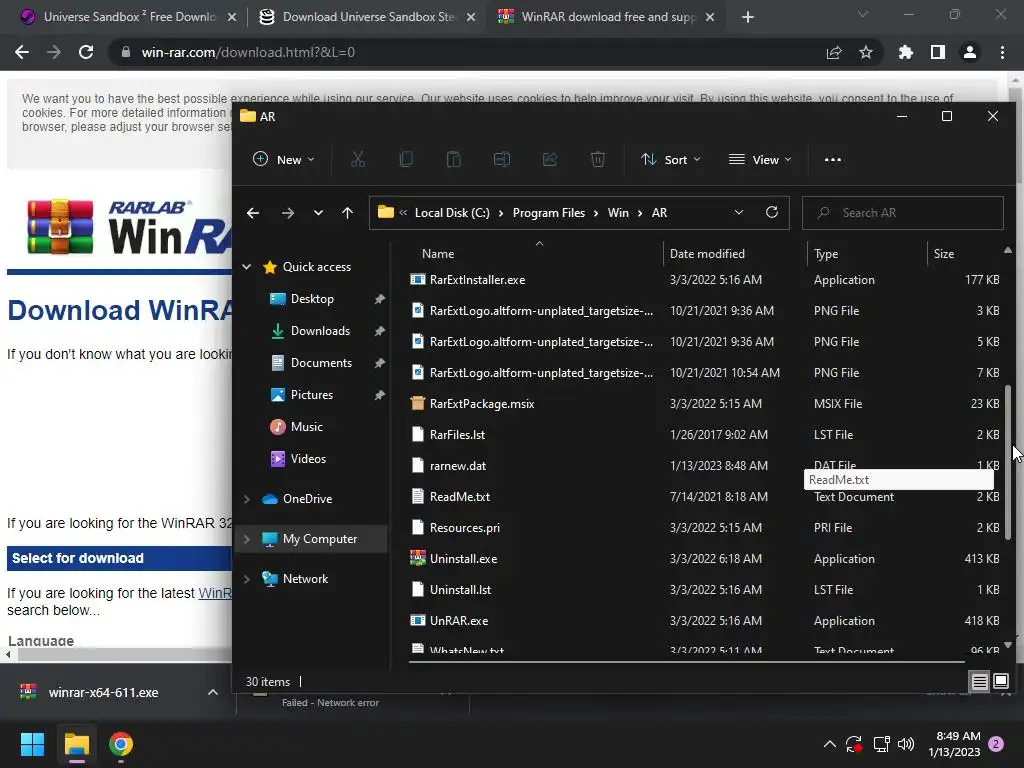Open the New item dropdown
The image size is (1024, 768).
coord(284,159)
